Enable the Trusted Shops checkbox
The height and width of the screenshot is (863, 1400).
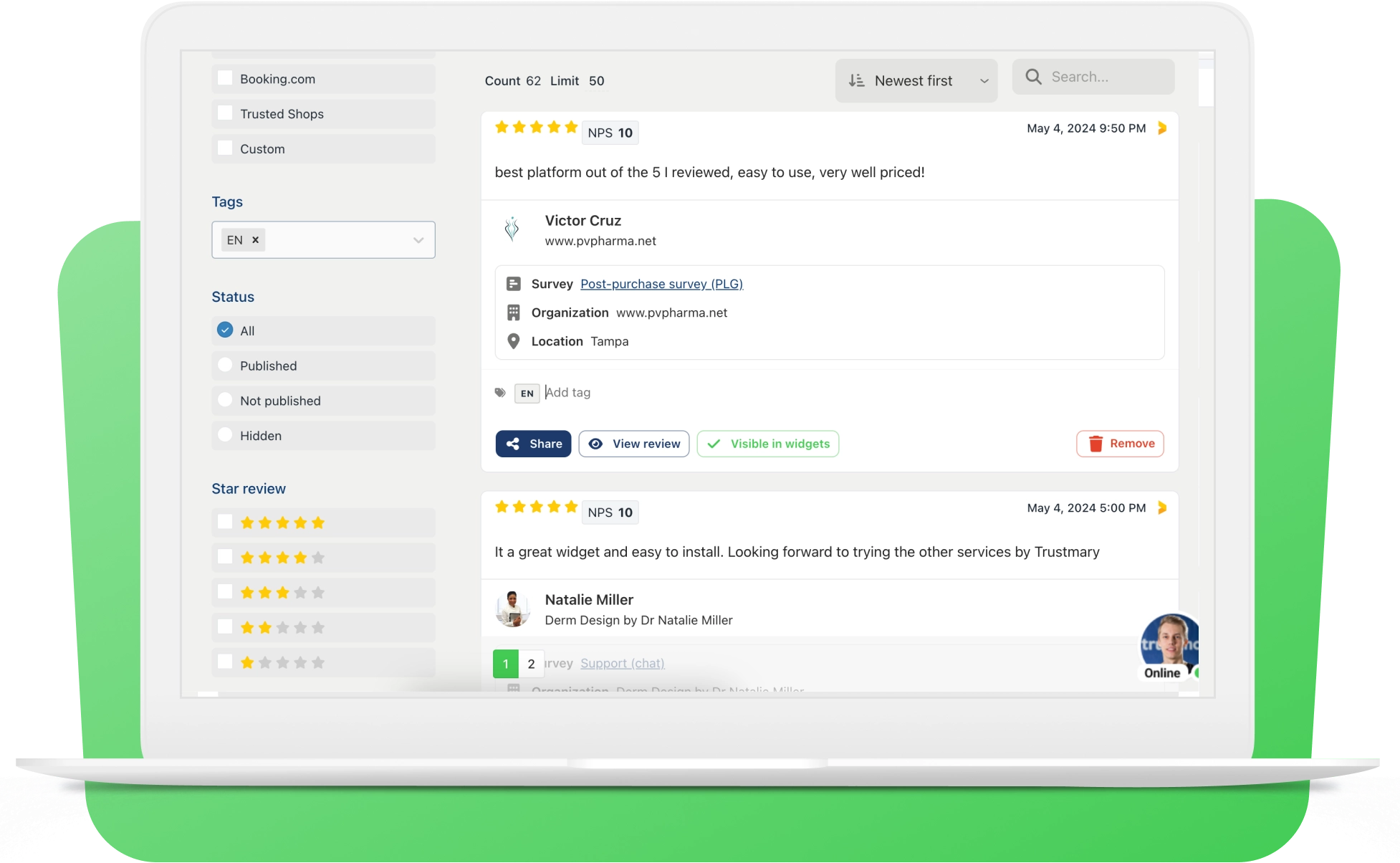tap(225, 113)
